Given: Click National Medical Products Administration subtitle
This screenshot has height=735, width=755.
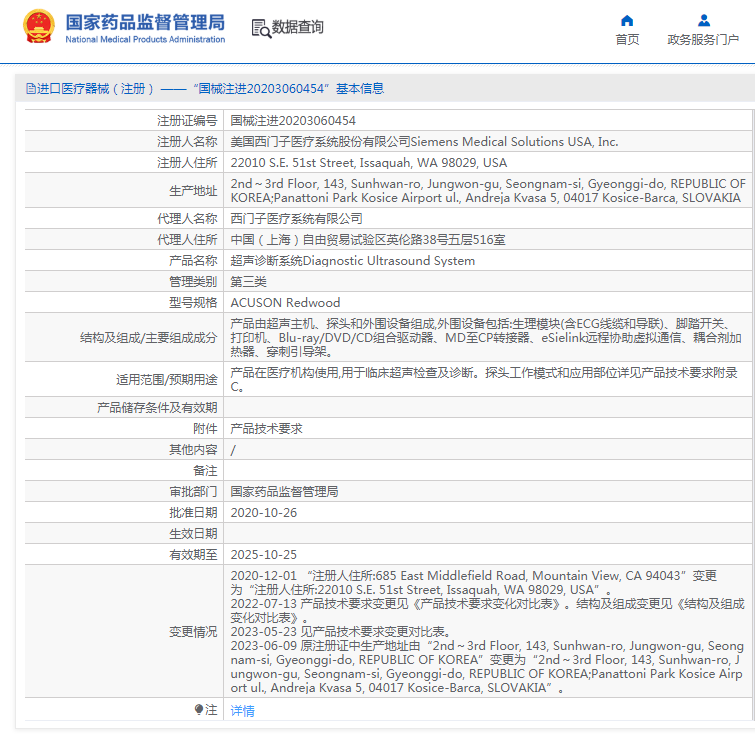Looking at the screenshot, I should (145, 39).
